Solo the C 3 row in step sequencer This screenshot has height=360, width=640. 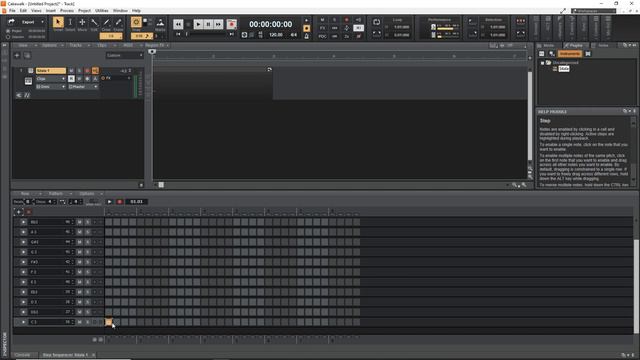87,322
